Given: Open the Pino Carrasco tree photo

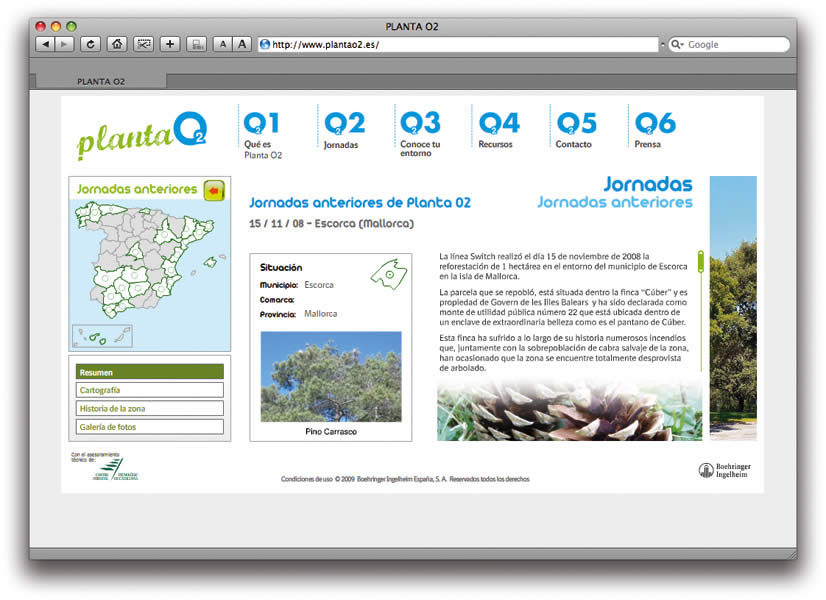Looking at the screenshot, I should point(331,376).
